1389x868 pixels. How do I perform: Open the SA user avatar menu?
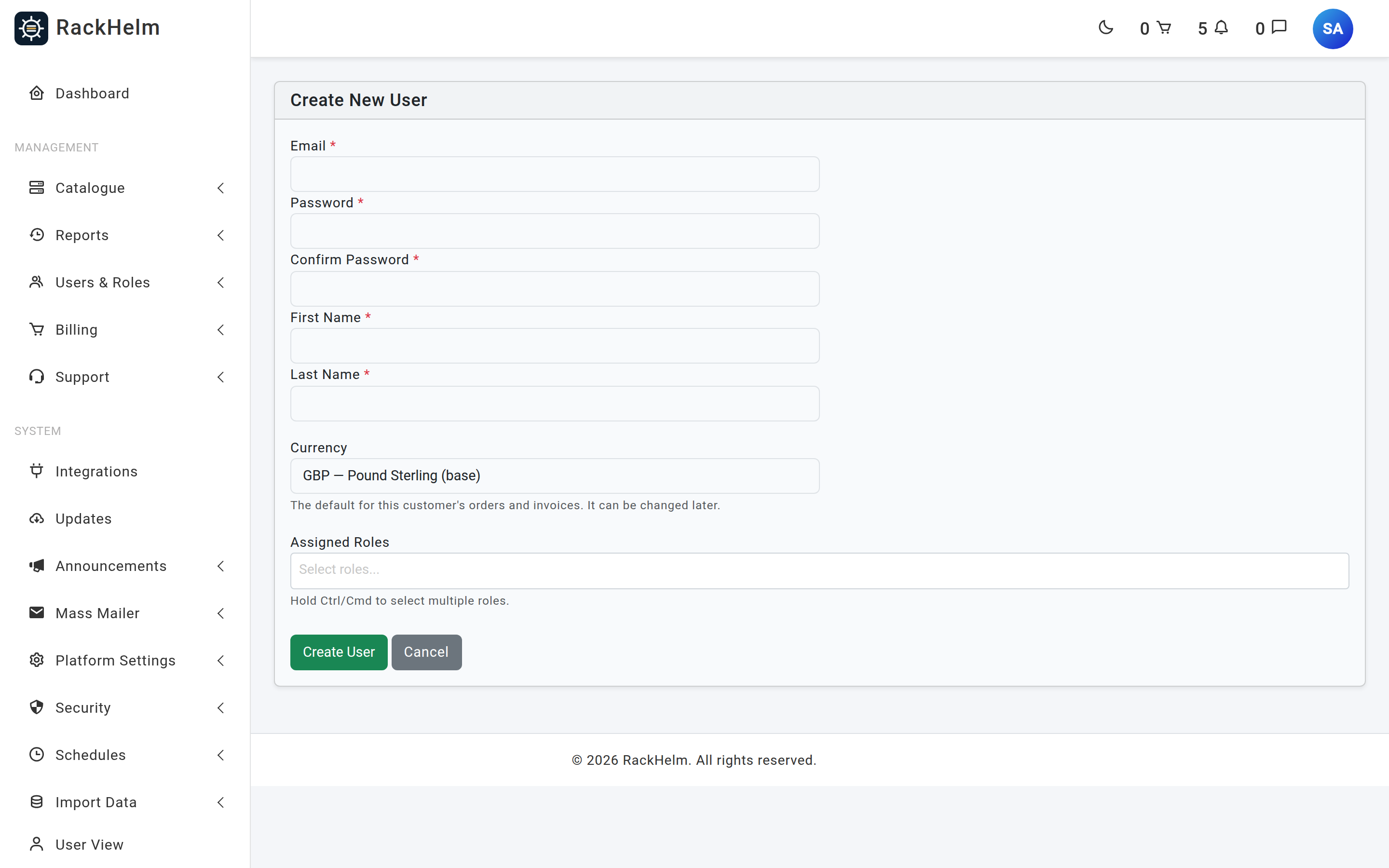(1332, 29)
